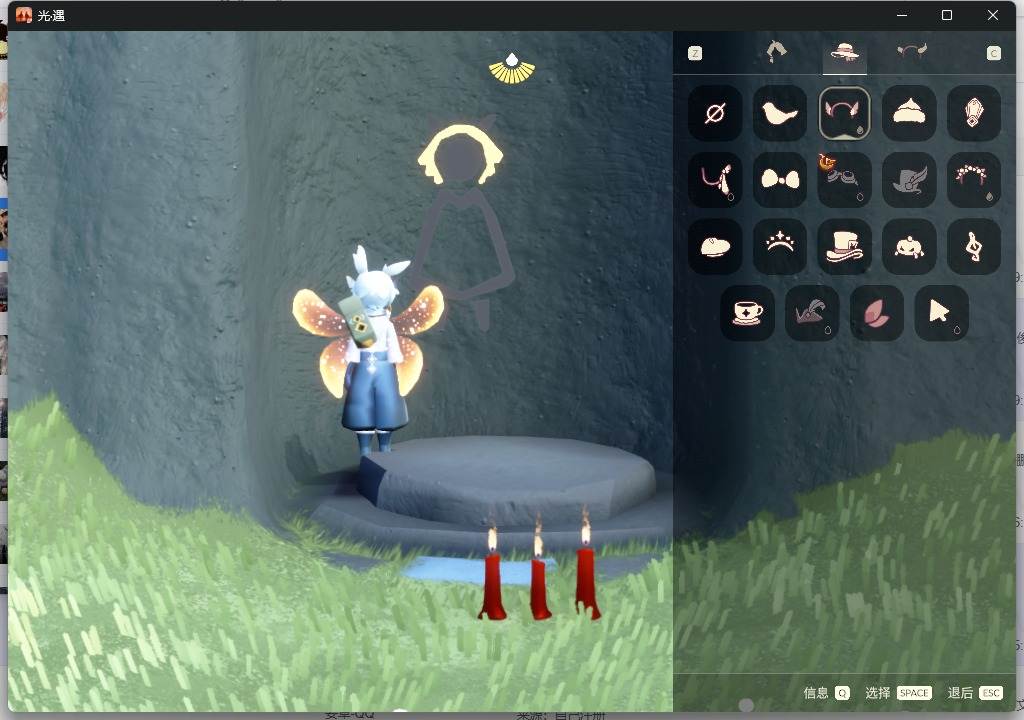This screenshot has width=1024, height=720.
Task: Click the player character with butterfly wings
Action: 368,350
